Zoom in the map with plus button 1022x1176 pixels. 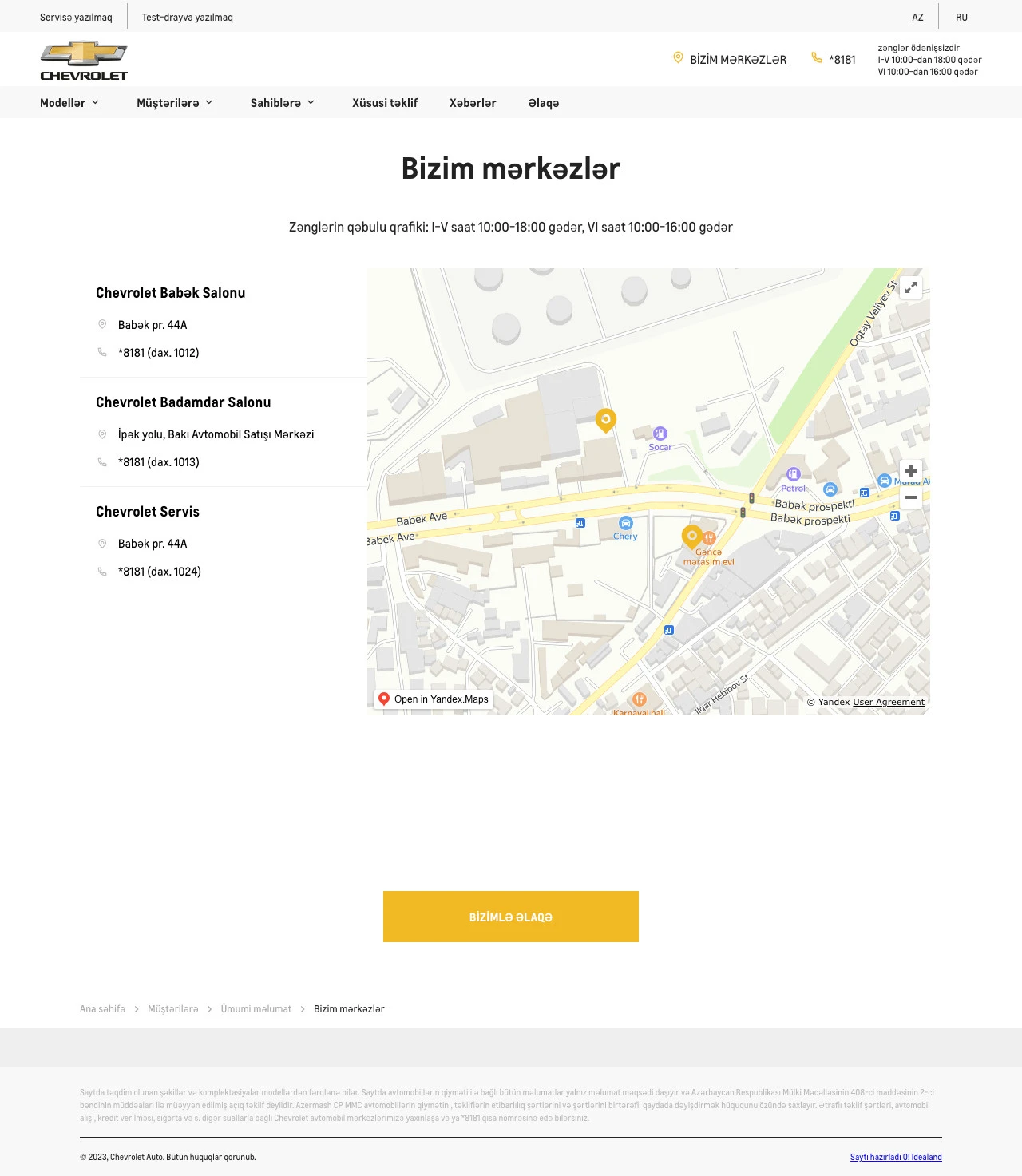pyautogui.click(x=911, y=471)
